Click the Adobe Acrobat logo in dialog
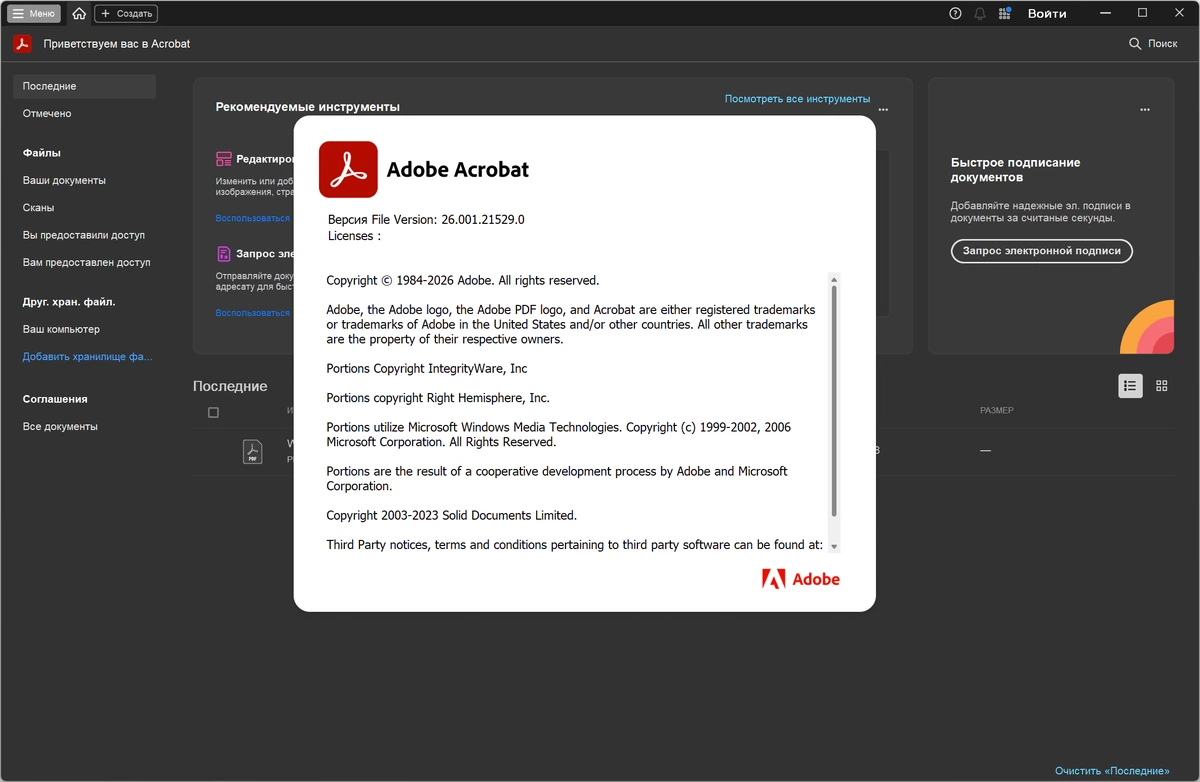 pos(348,170)
